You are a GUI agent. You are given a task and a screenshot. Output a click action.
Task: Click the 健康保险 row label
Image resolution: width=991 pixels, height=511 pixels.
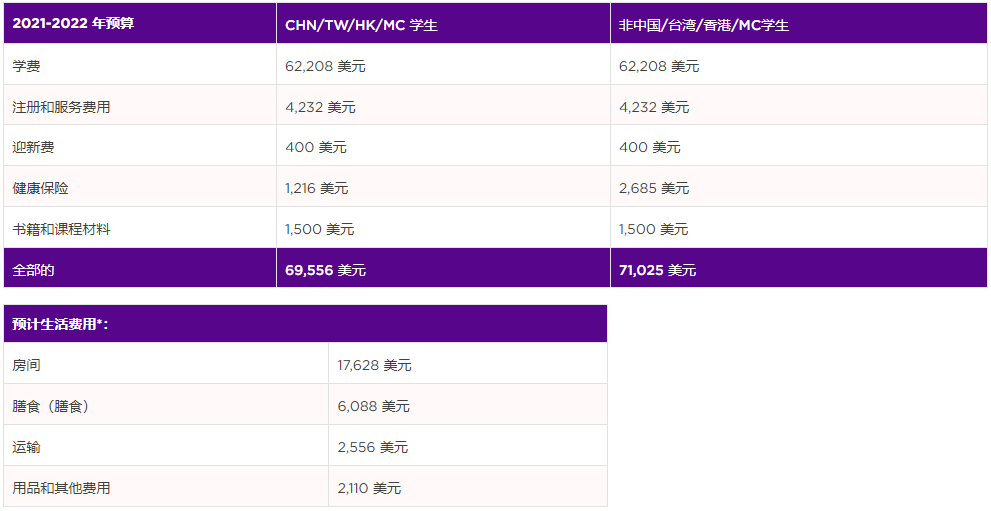pos(40,188)
